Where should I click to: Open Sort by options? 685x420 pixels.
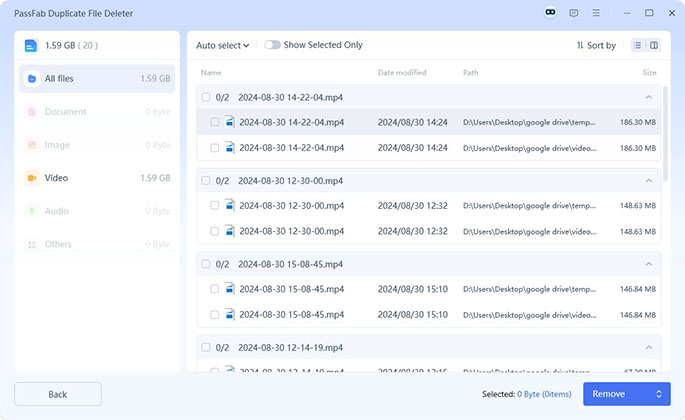596,45
